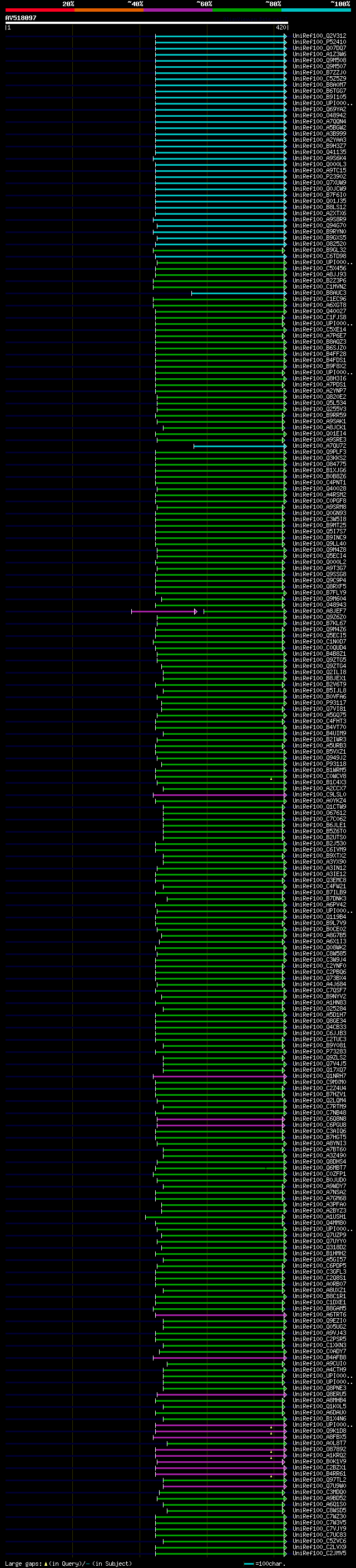Click hit label UniRef100_O25284
This screenshot has width=356, height=1568.
coord(319,1008)
